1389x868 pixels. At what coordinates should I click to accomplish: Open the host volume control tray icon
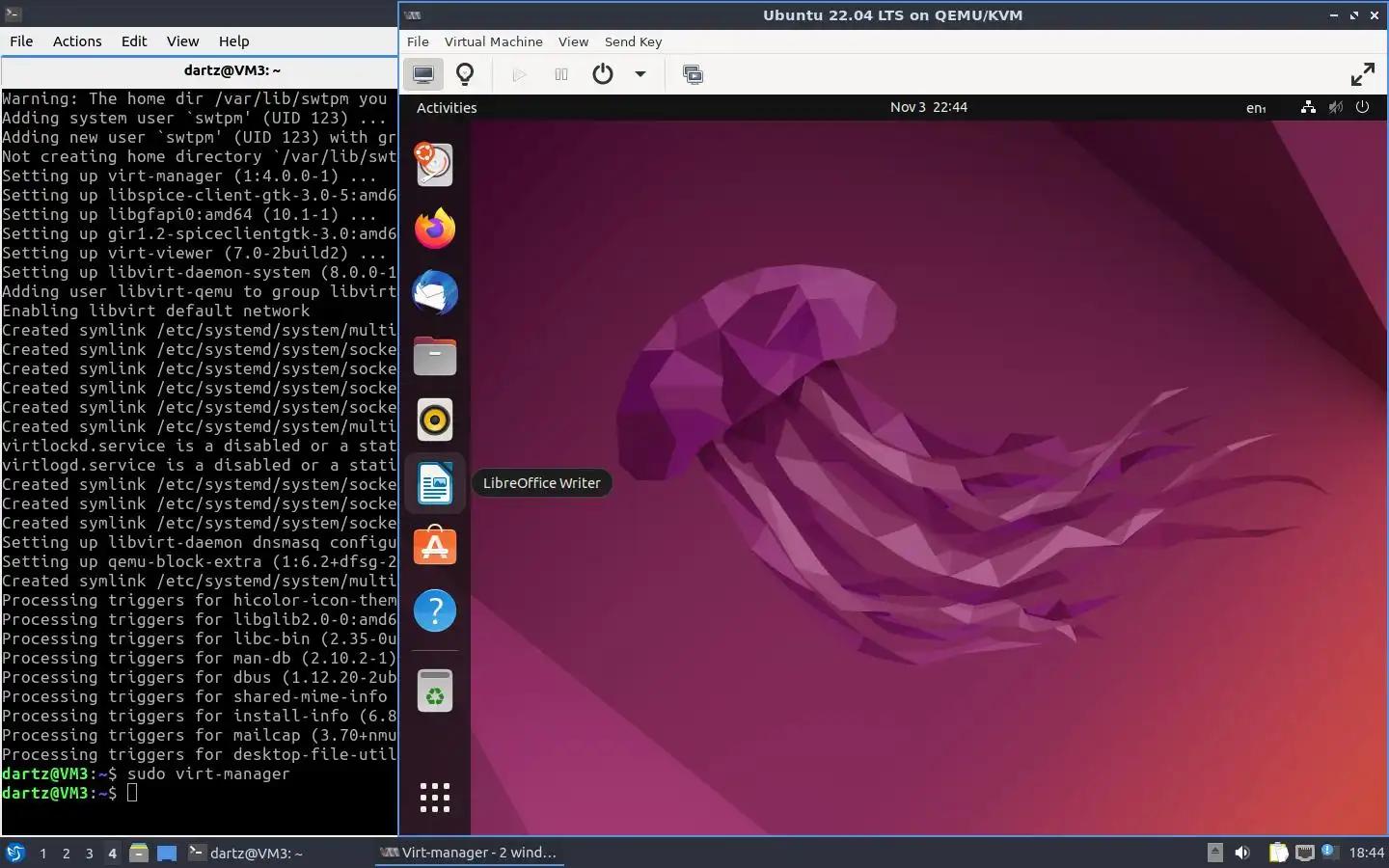(1242, 853)
